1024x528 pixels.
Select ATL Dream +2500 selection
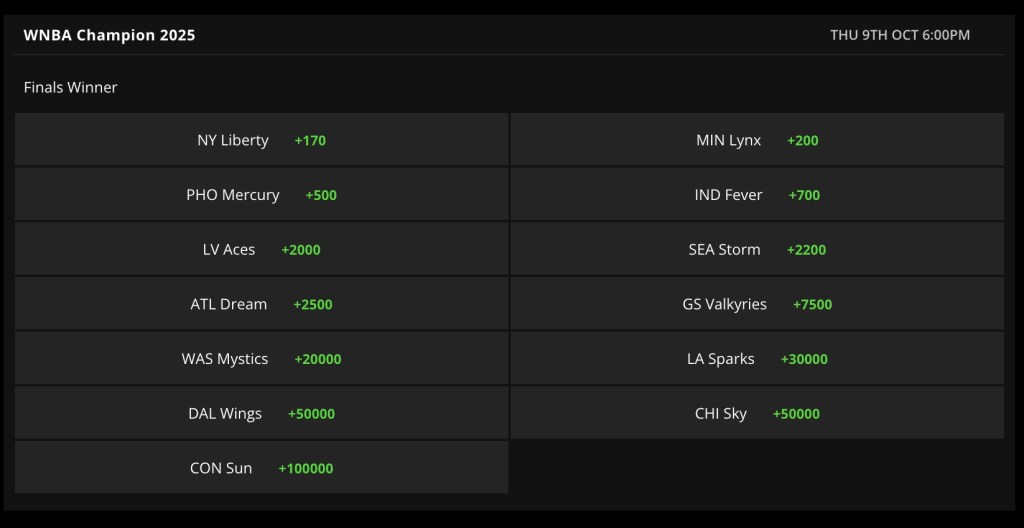coord(261,304)
